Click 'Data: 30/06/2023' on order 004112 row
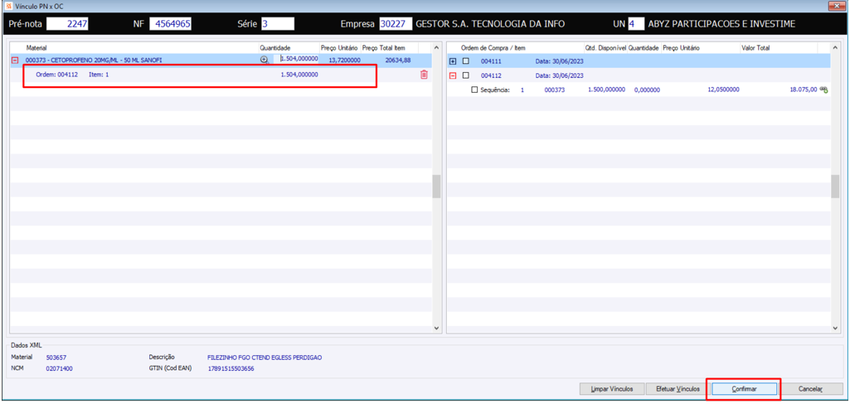The width and height of the screenshot is (850, 404). coord(559,76)
